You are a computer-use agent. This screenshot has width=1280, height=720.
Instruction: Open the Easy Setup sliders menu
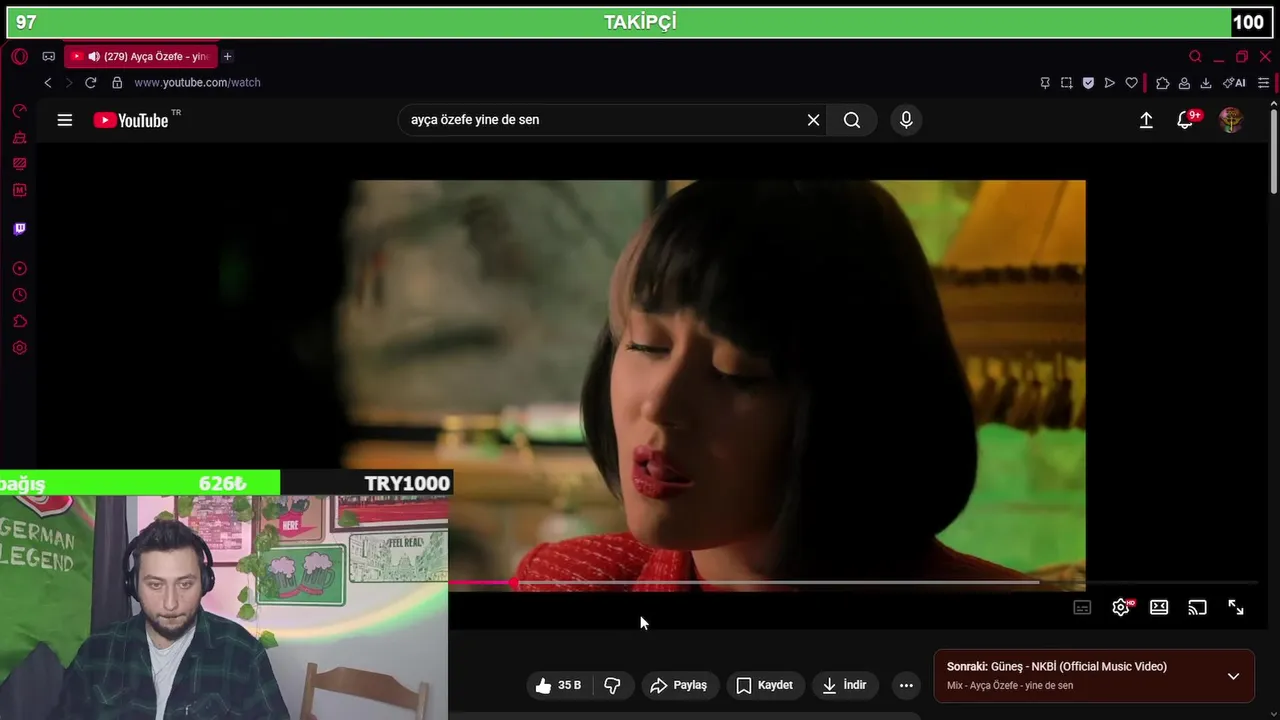(1264, 83)
